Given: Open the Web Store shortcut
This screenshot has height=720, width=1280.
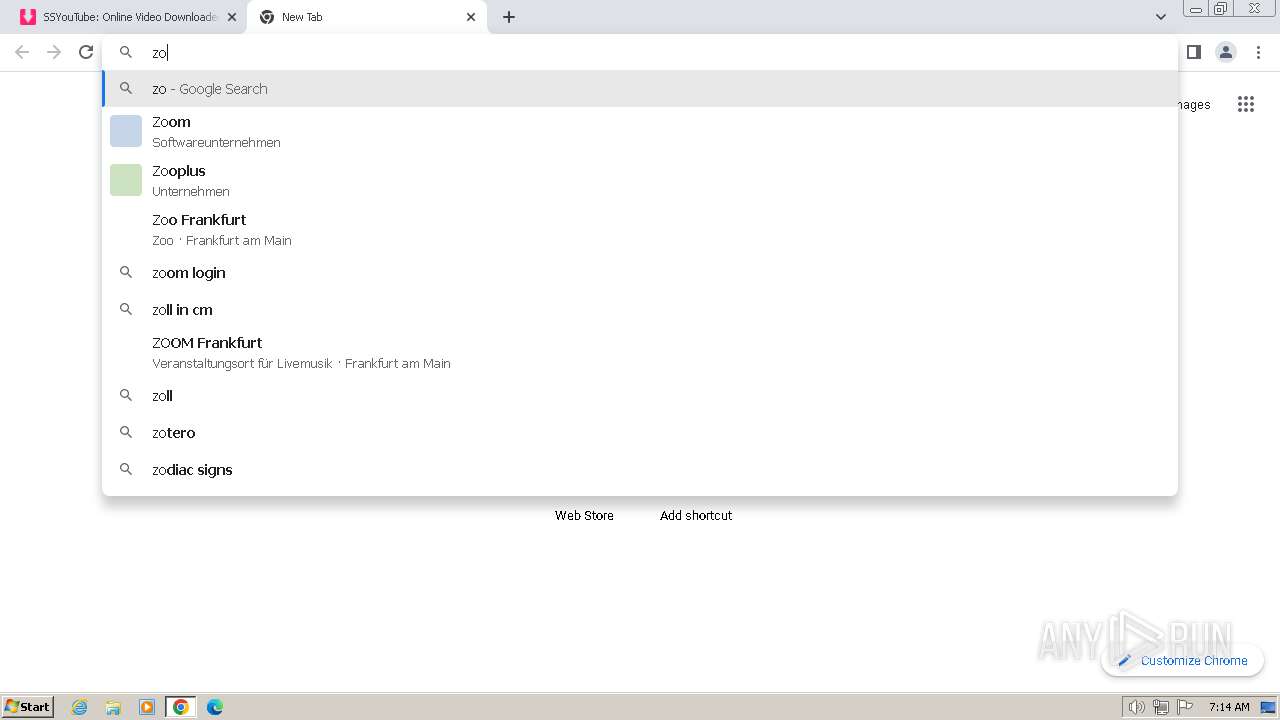Looking at the screenshot, I should pyautogui.click(x=584, y=515).
